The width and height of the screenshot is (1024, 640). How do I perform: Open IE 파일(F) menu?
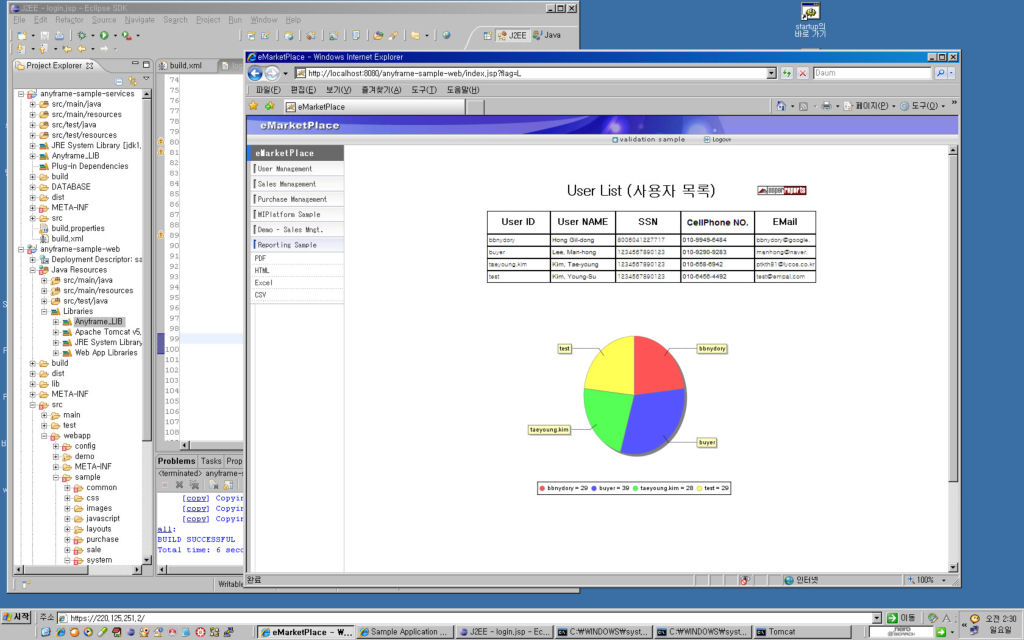pos(268,90)
